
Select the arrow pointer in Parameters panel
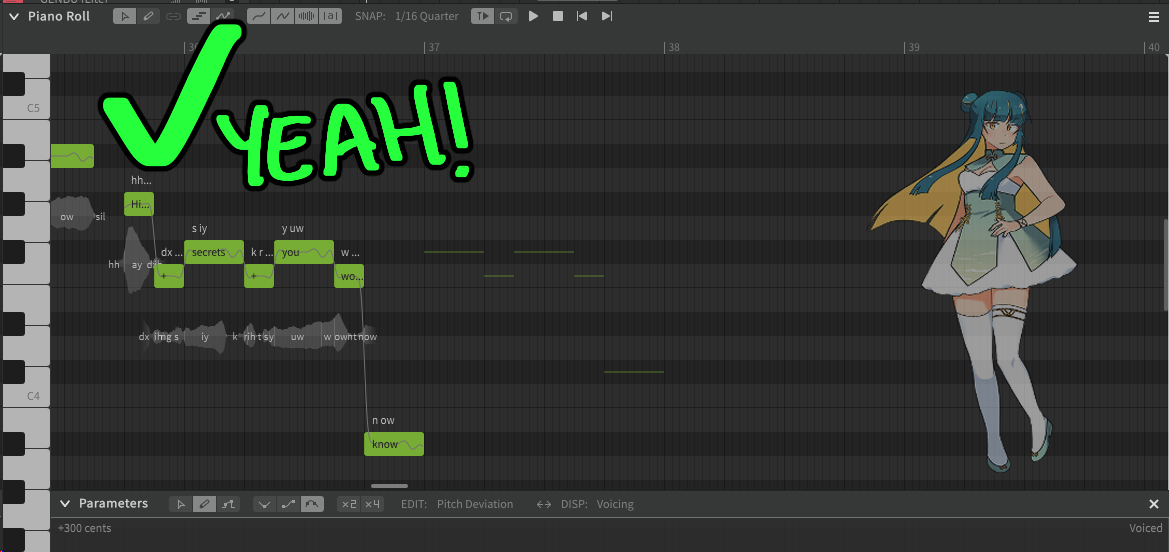click(x=181, y=504)
